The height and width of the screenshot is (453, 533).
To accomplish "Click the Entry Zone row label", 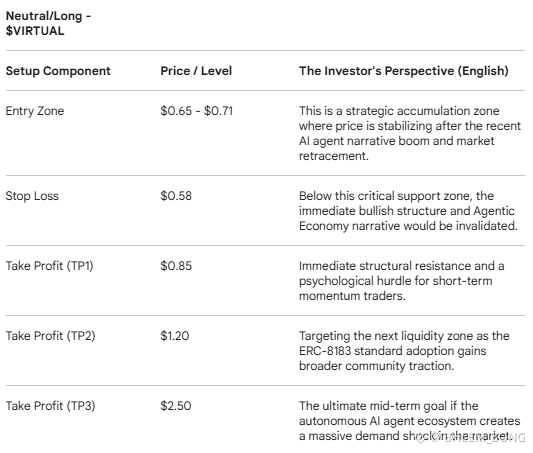I will (35, 111).
